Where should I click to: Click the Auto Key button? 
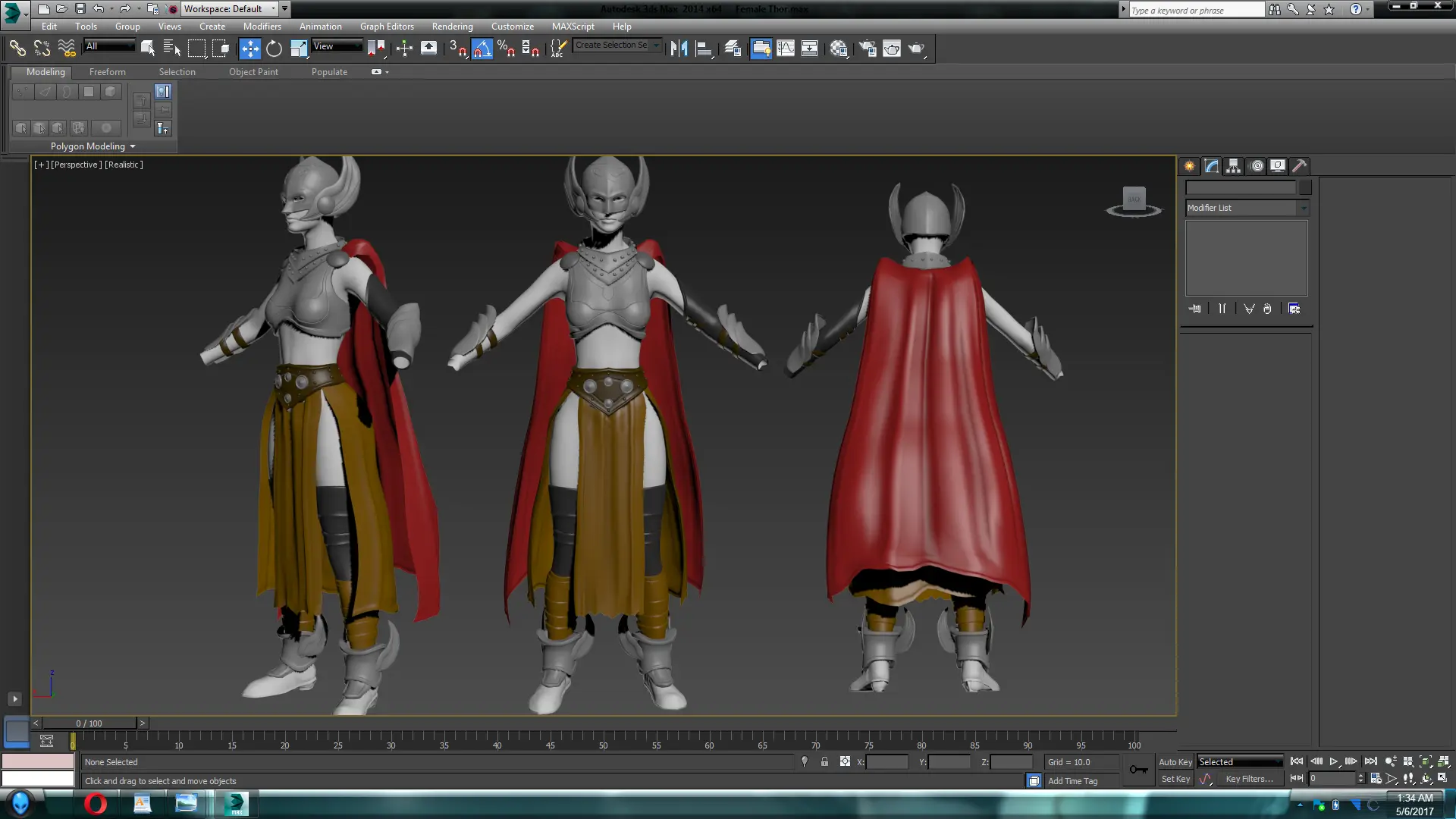click(x=1175, y=762)
